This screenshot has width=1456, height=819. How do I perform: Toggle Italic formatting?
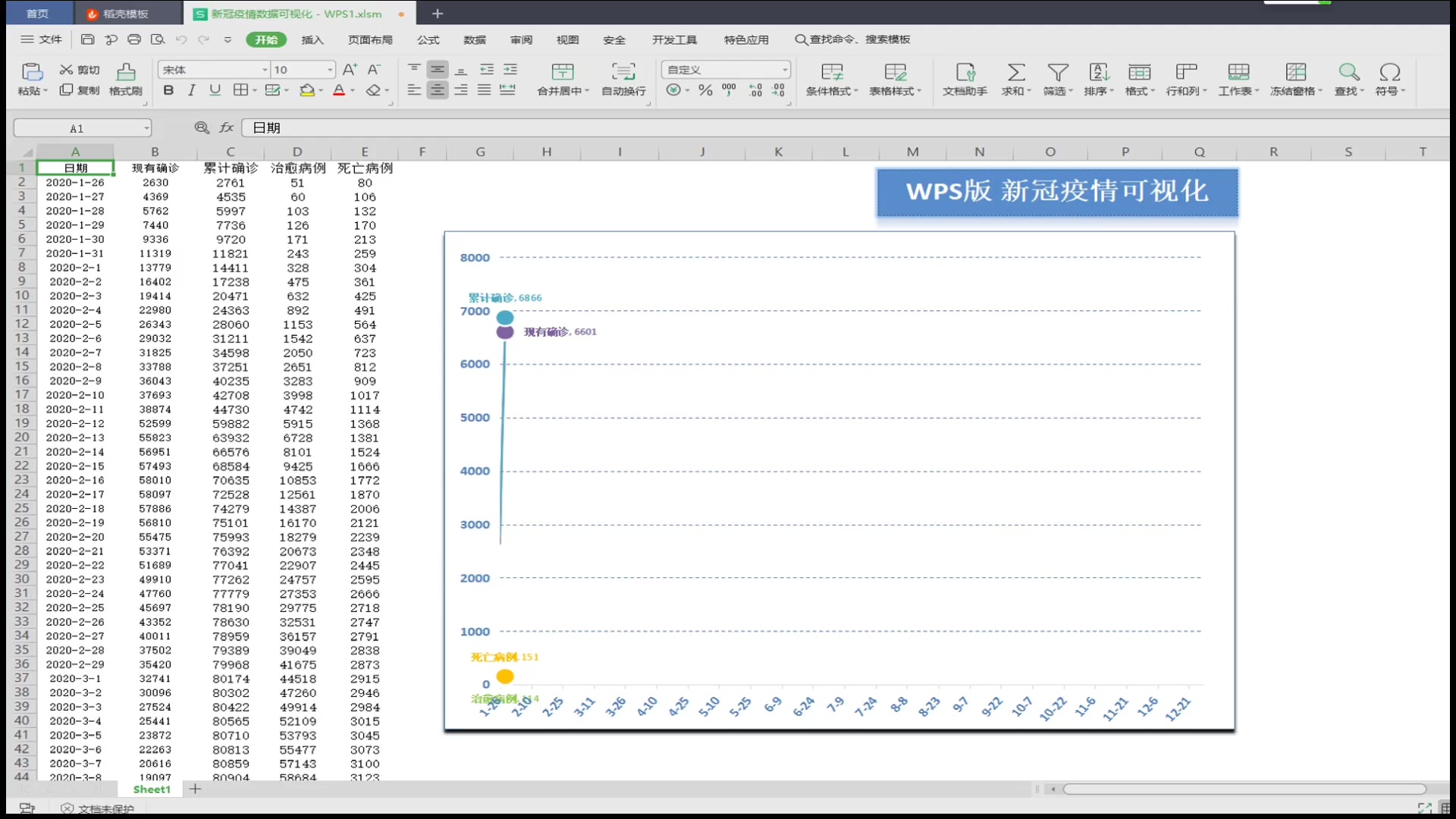191,90
